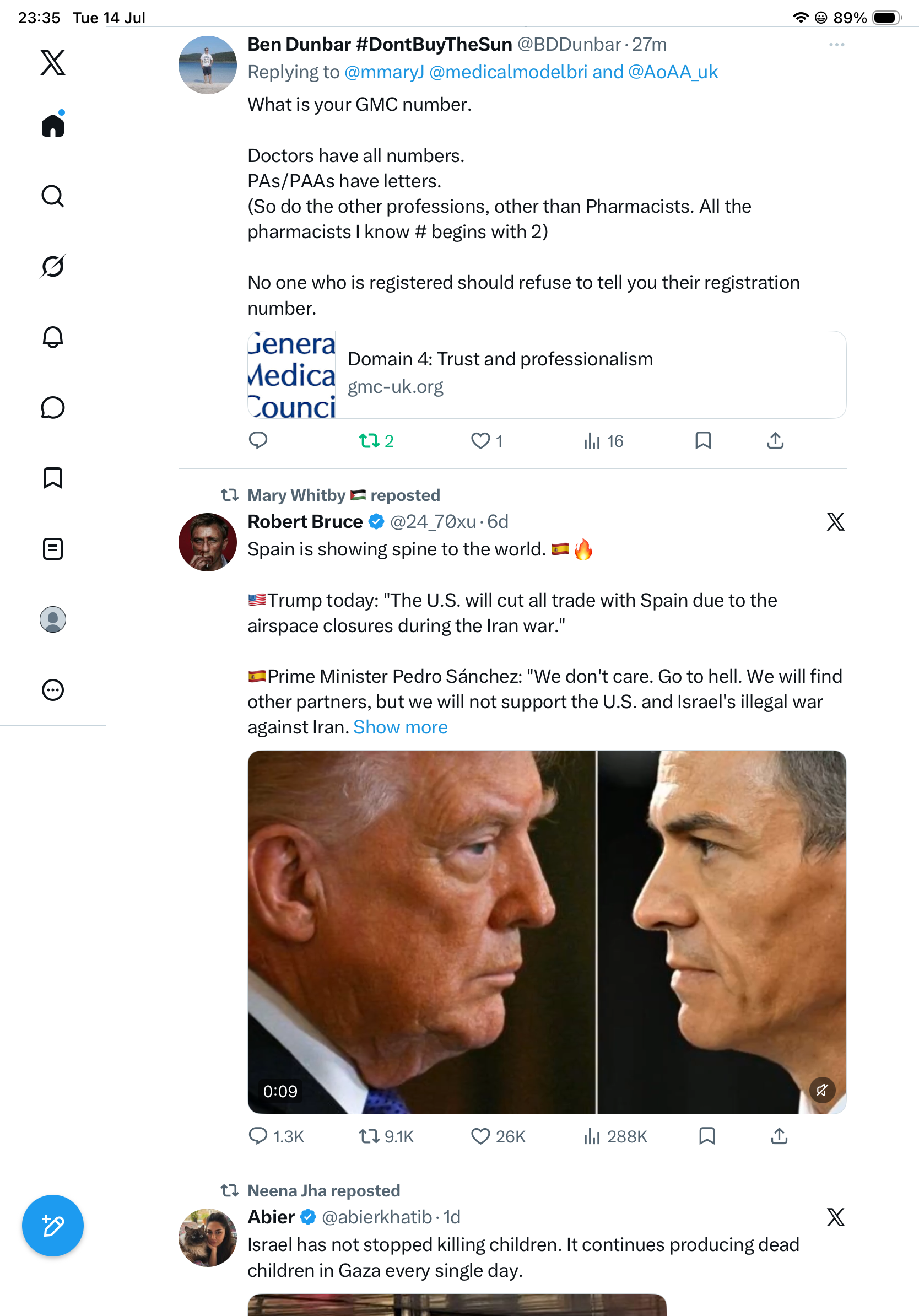Open Bookmarks in the sidebar
This screenshot has height=1316, width=919.
click(x=53, y=478)
